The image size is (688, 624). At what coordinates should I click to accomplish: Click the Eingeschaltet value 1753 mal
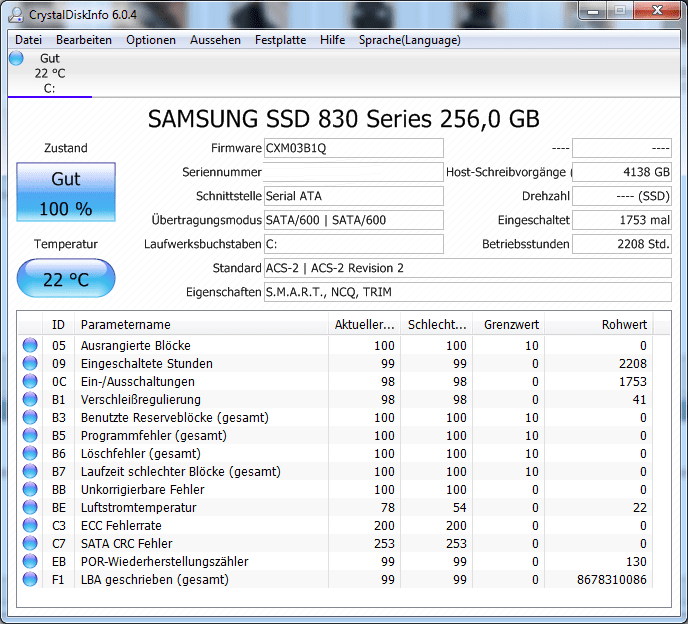622,220
